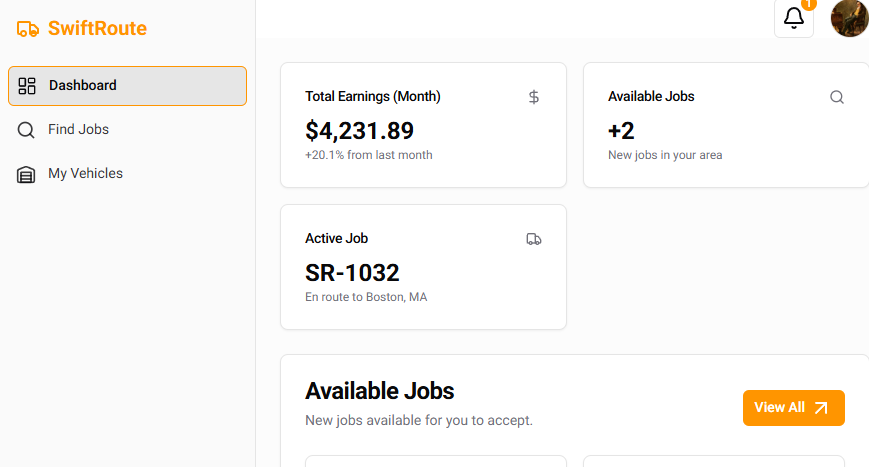The height and width of the screenshot is (467, 869).
Task: Click the magnifier icon in Available Jobs card
Action: (x=837, y=97)
